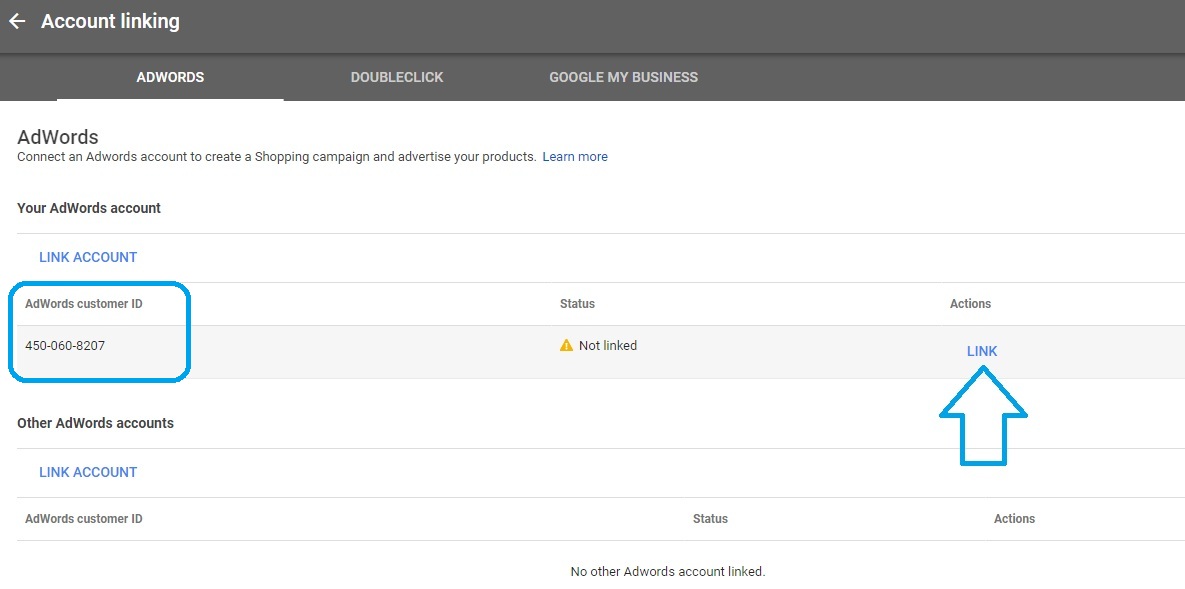Click LINK action for customer 450-060-8207
1185x589 pixels.
[x=982, y=351]
